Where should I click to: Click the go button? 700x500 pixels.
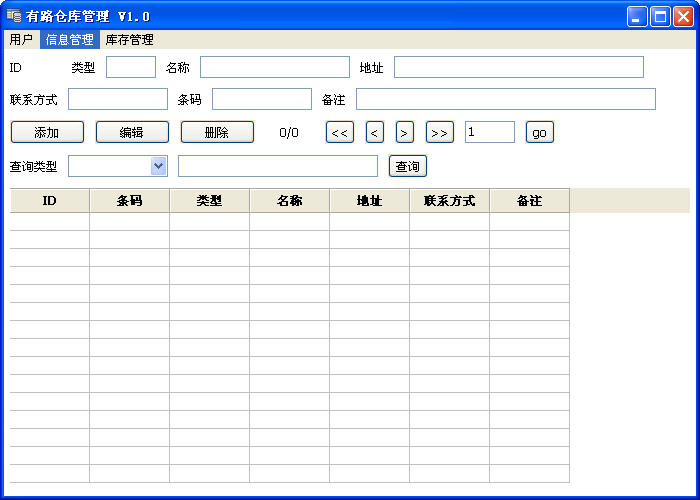click(x=540, y=132)
